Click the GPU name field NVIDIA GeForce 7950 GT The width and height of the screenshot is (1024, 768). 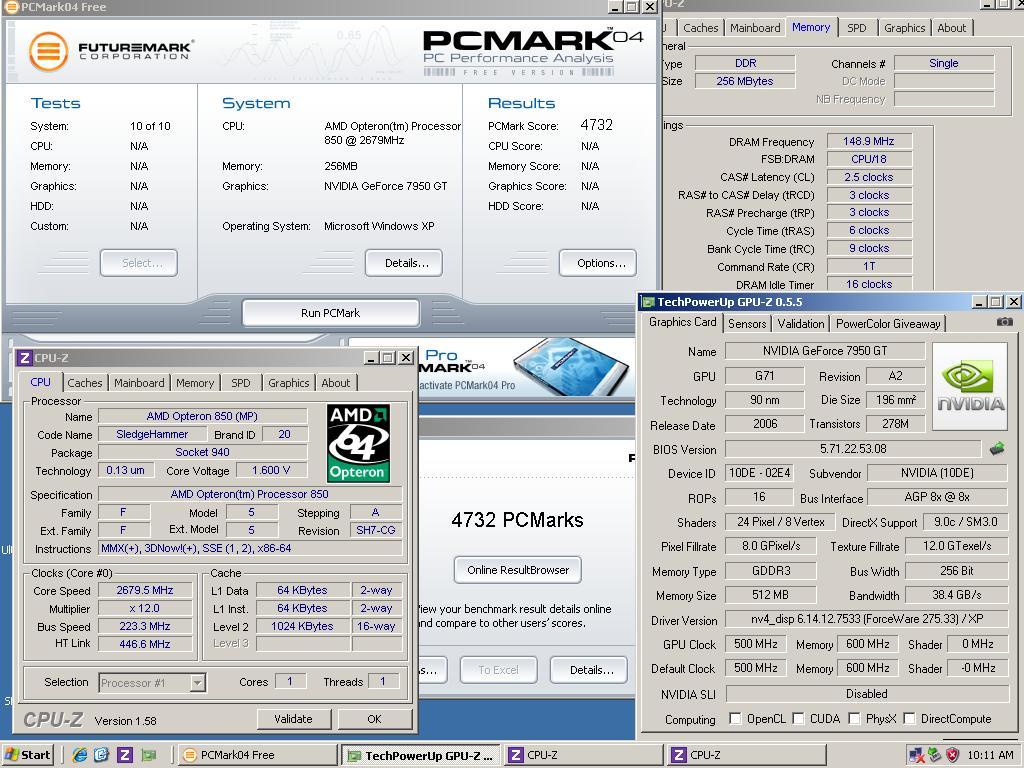click(x=825, y=351)
